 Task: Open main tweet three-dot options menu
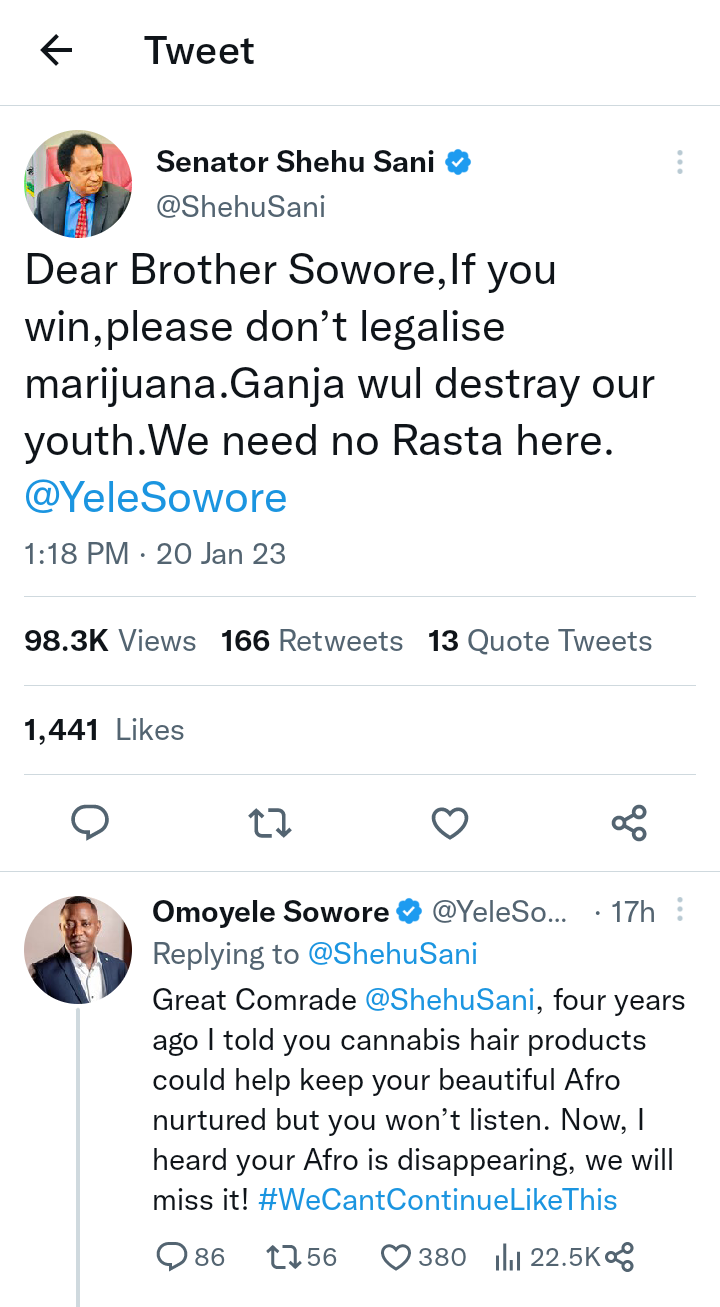(x=680, y=162)
